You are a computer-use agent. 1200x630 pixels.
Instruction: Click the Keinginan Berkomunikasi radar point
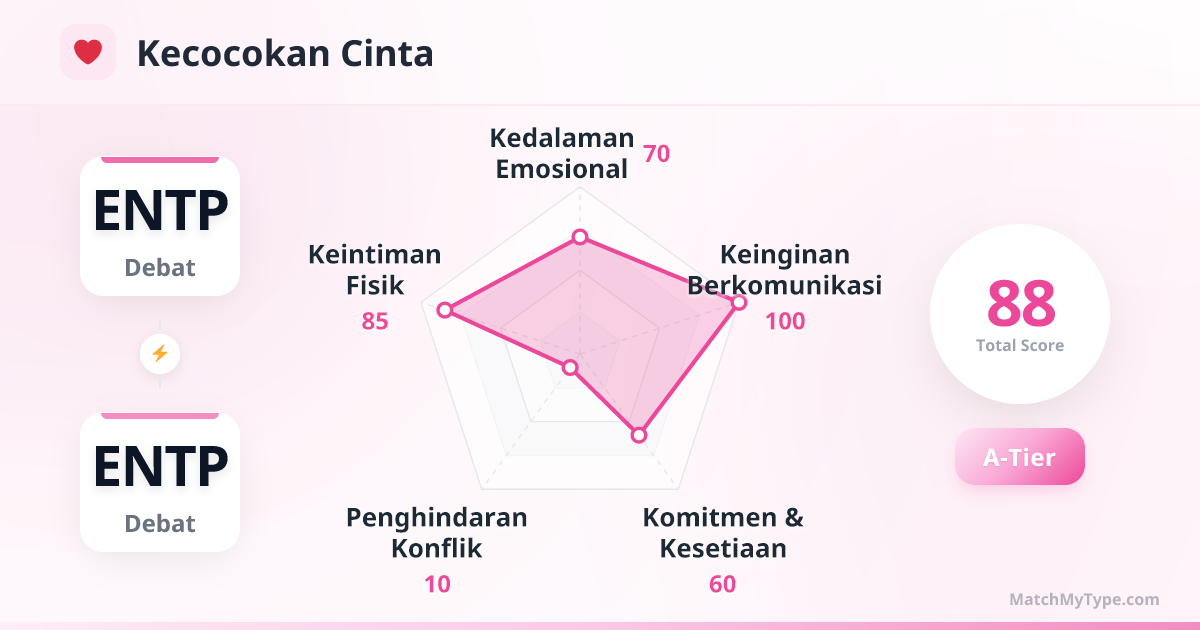739,301
